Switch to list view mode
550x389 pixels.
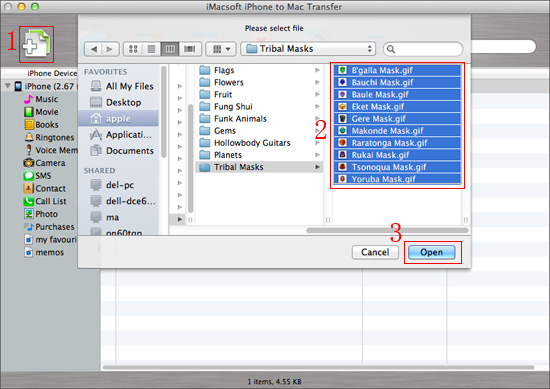pos(152,49)
